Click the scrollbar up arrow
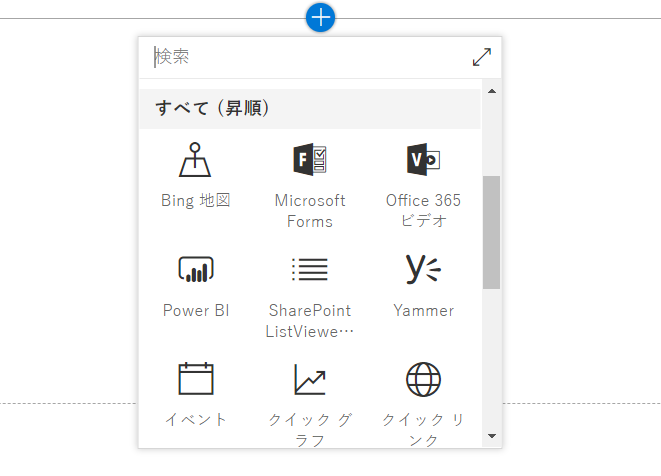This screenshot has height=476, width=661. 492,91
